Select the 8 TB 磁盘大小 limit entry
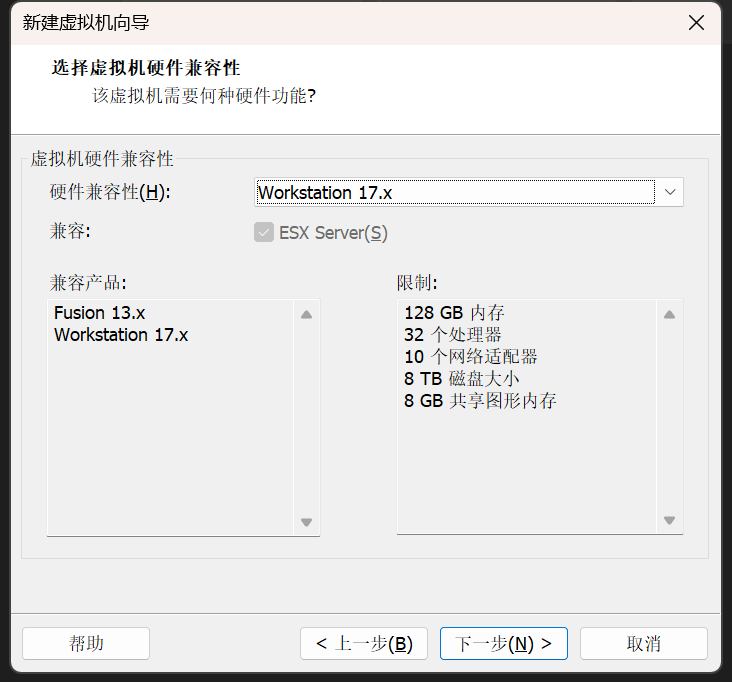Viewport: 732px width, 682px height. pyautogui.click(x=462, y=379)
